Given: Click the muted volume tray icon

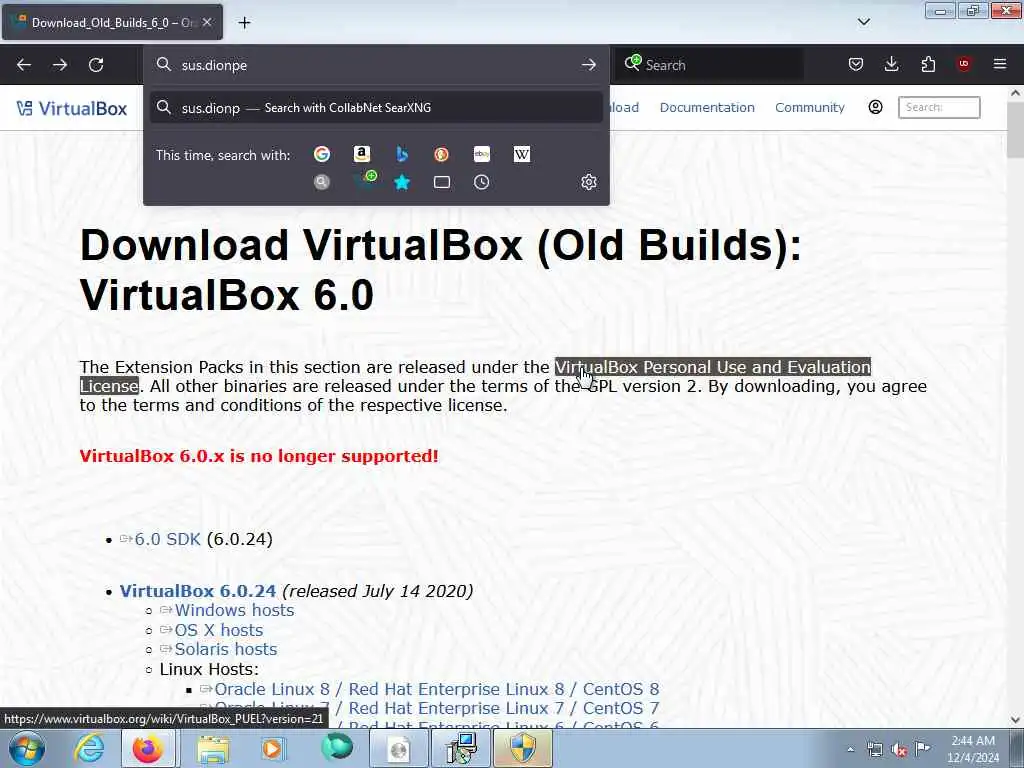Looking at the screenshot, I should 899,750.
